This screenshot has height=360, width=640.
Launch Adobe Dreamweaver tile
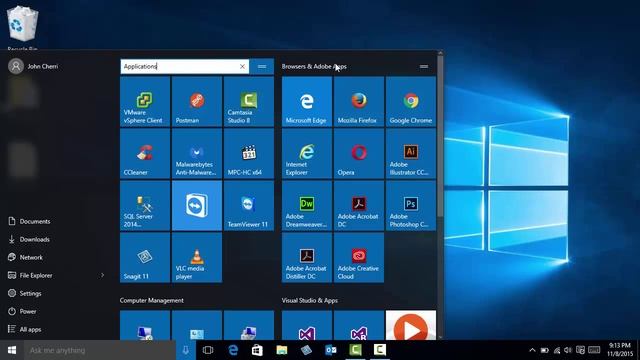(x=307, y=205)
